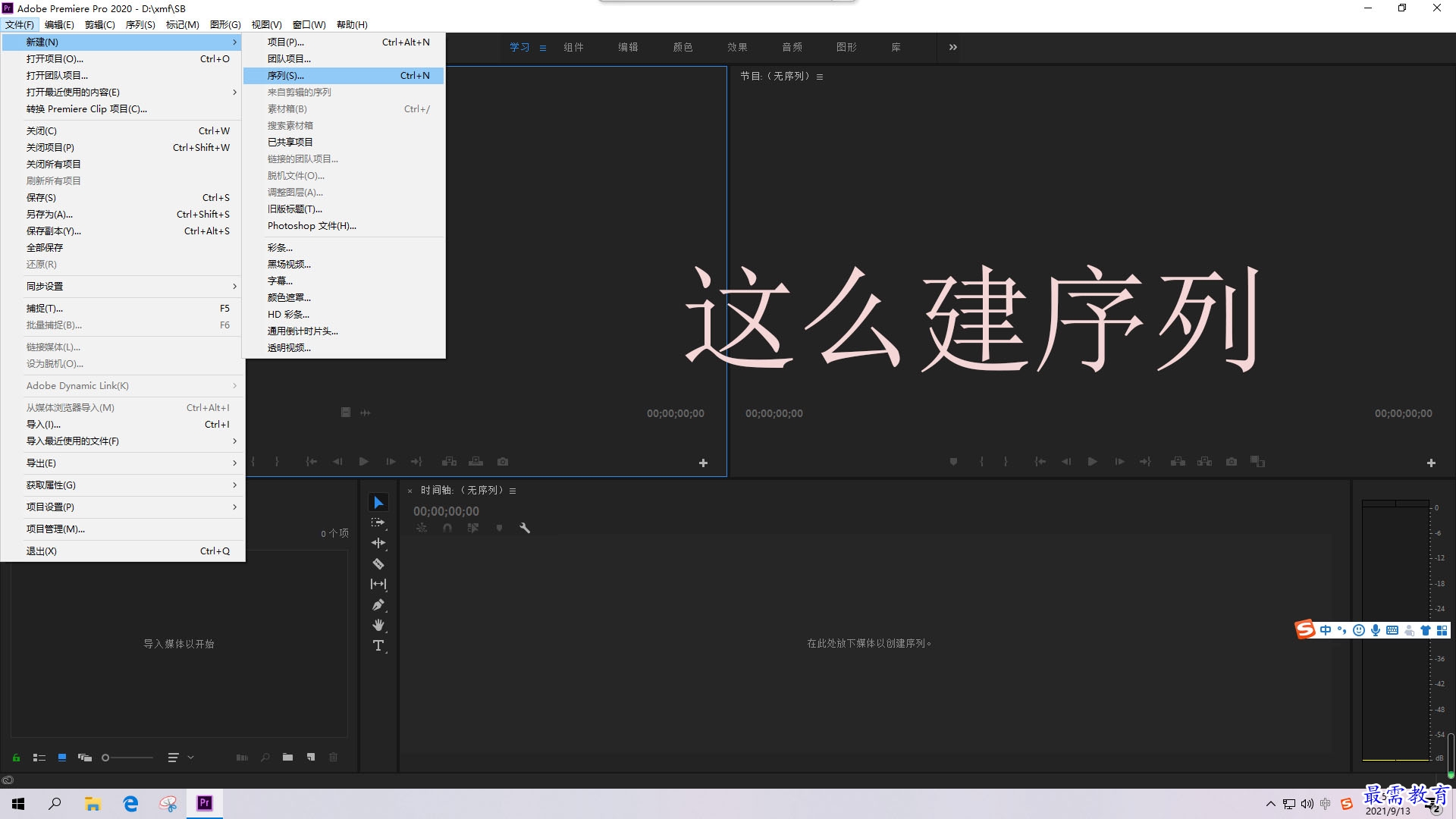Open Edit menu in menu bar
Viewport: 1456px width, 819px height.
pos(59,24)
